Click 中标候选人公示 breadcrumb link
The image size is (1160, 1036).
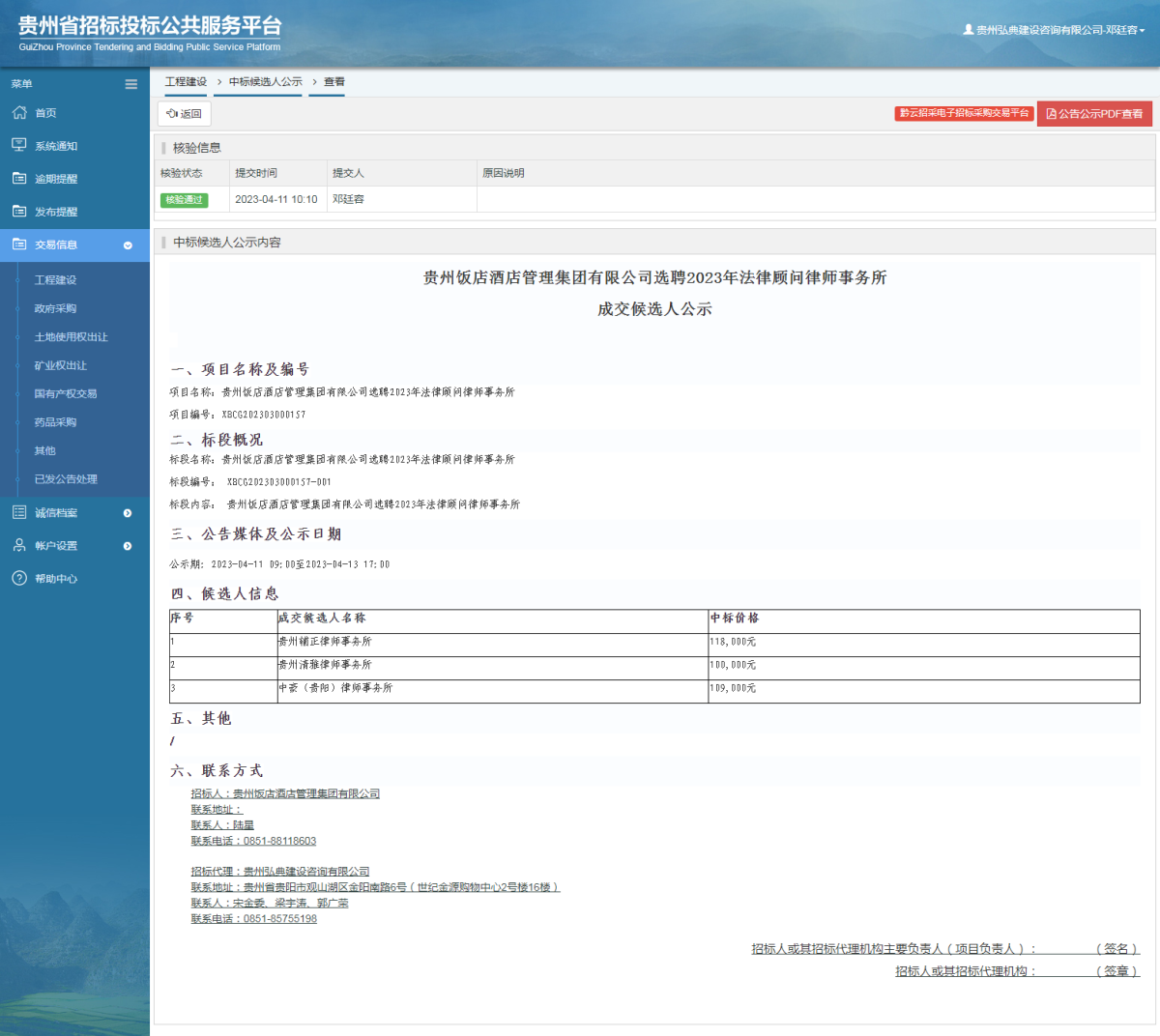[266, 82]
